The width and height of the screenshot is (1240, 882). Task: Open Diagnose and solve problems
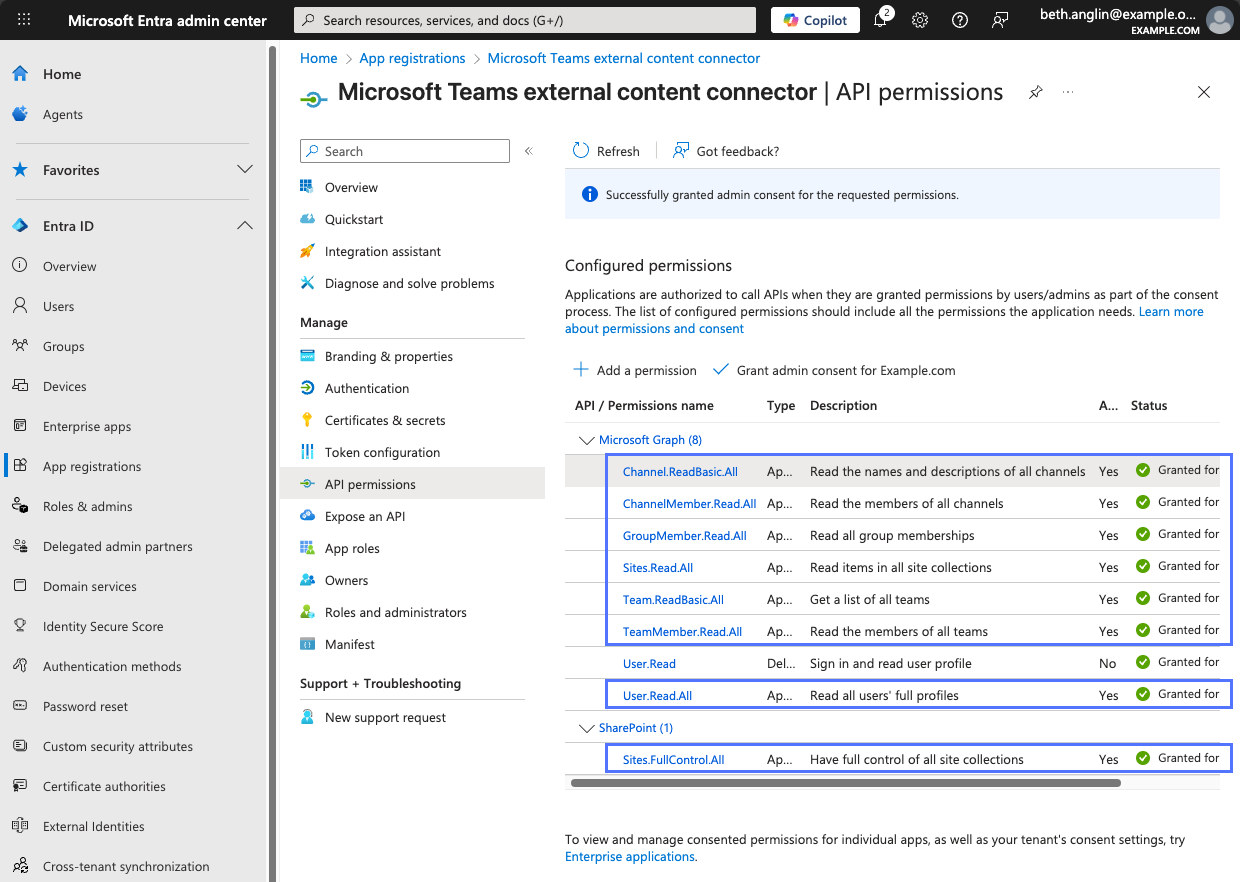tap(409, 283)
